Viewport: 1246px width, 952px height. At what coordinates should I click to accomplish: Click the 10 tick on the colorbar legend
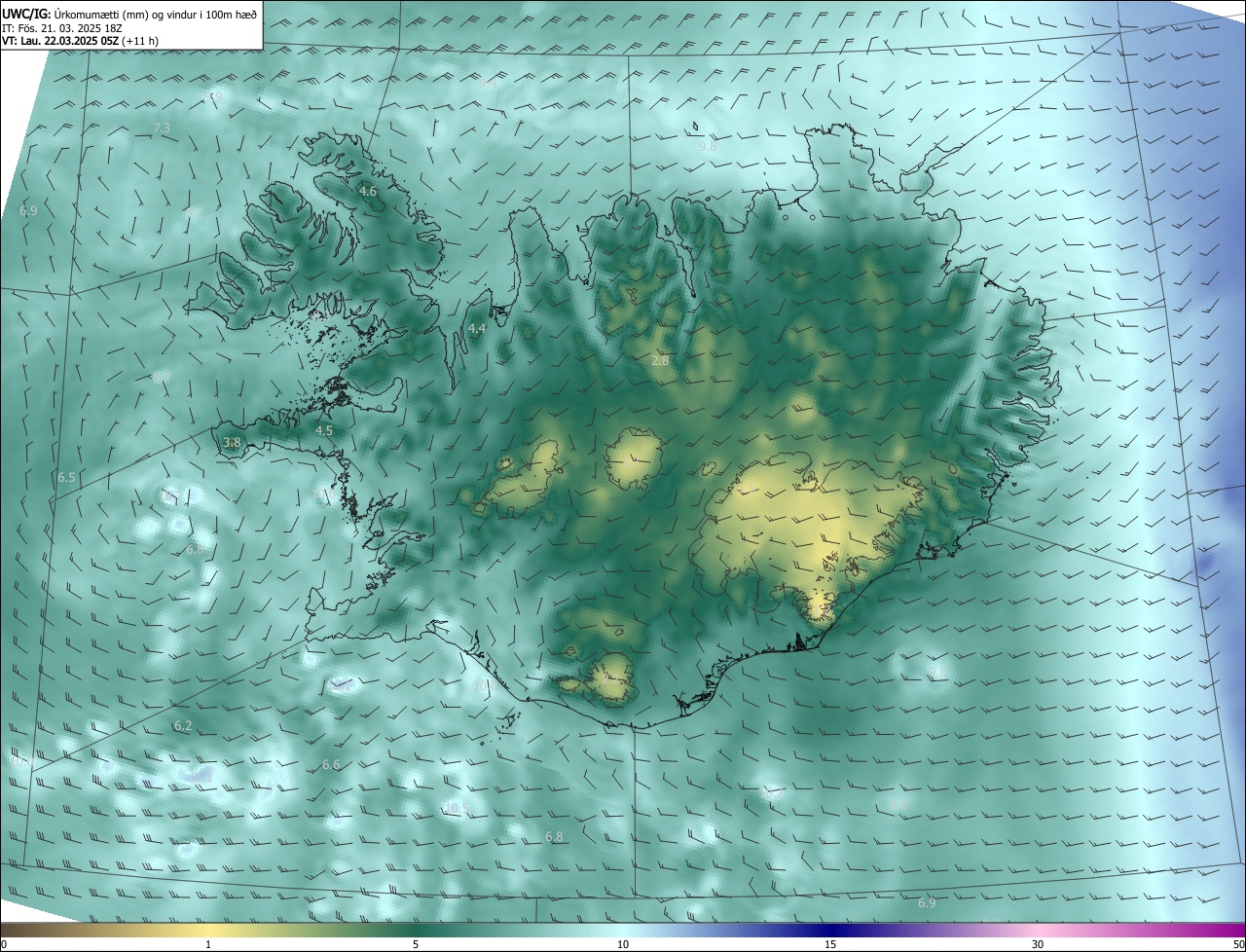(x=623, y=944)
